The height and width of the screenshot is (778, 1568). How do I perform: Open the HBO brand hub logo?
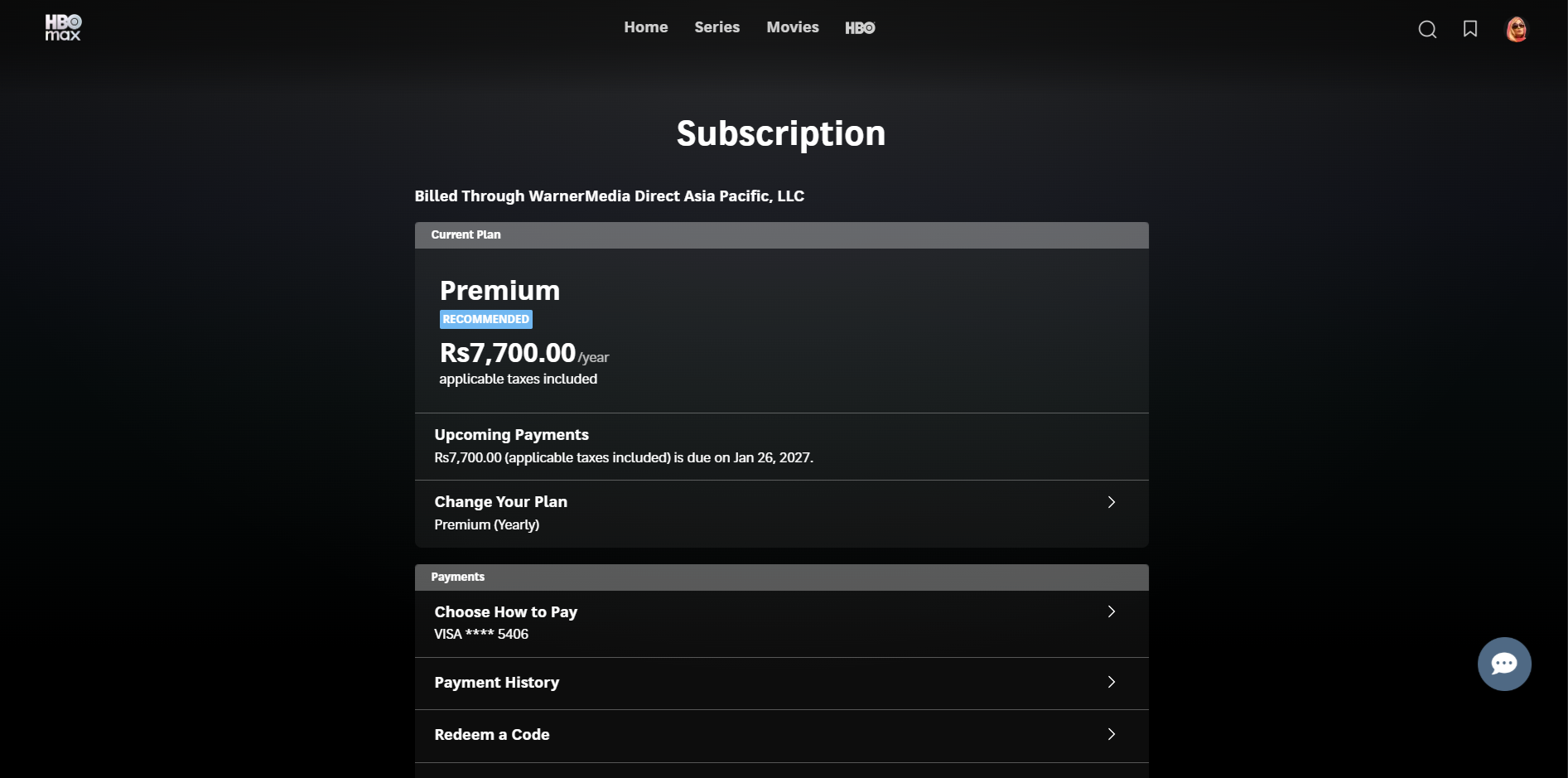(860, 28)
